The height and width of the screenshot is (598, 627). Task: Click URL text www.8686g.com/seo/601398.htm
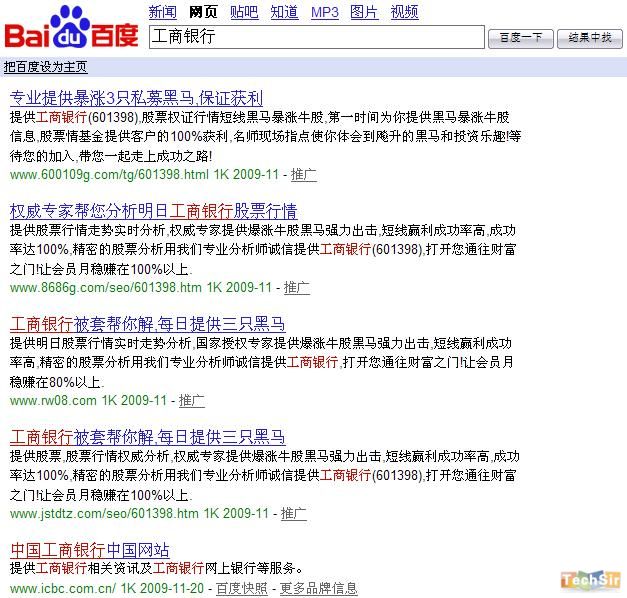106,288
